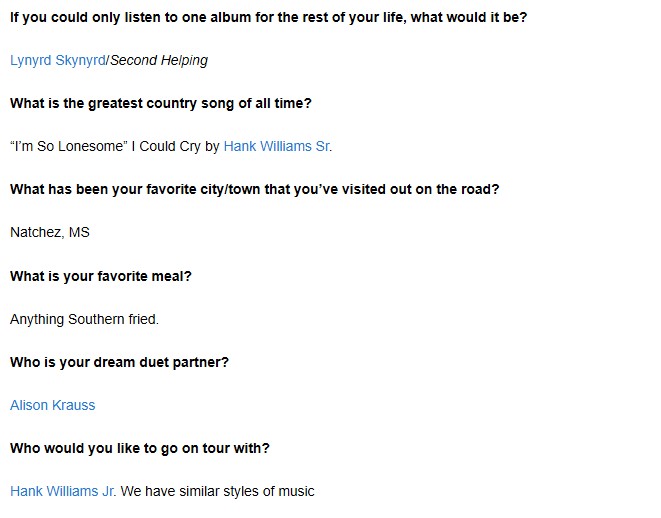Select the favorite meal question heading
Viewport: 661px width, 518px height.
point(101,276)
